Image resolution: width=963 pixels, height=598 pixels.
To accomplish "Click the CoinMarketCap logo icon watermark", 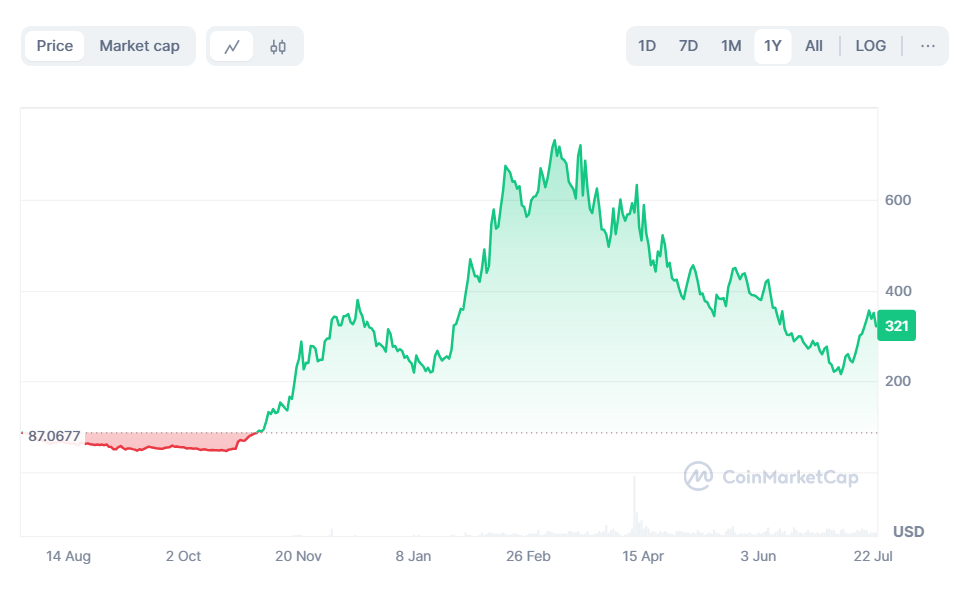I will pyautogui.click(x=698, y=476).
